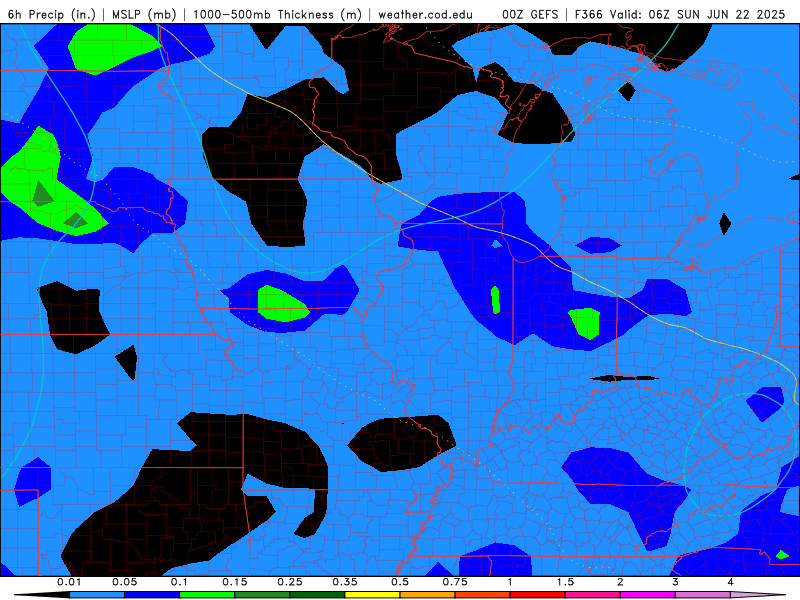Click the 0.5 legend value
Screen dimensions: 800x600
click(x=400, y=582)
